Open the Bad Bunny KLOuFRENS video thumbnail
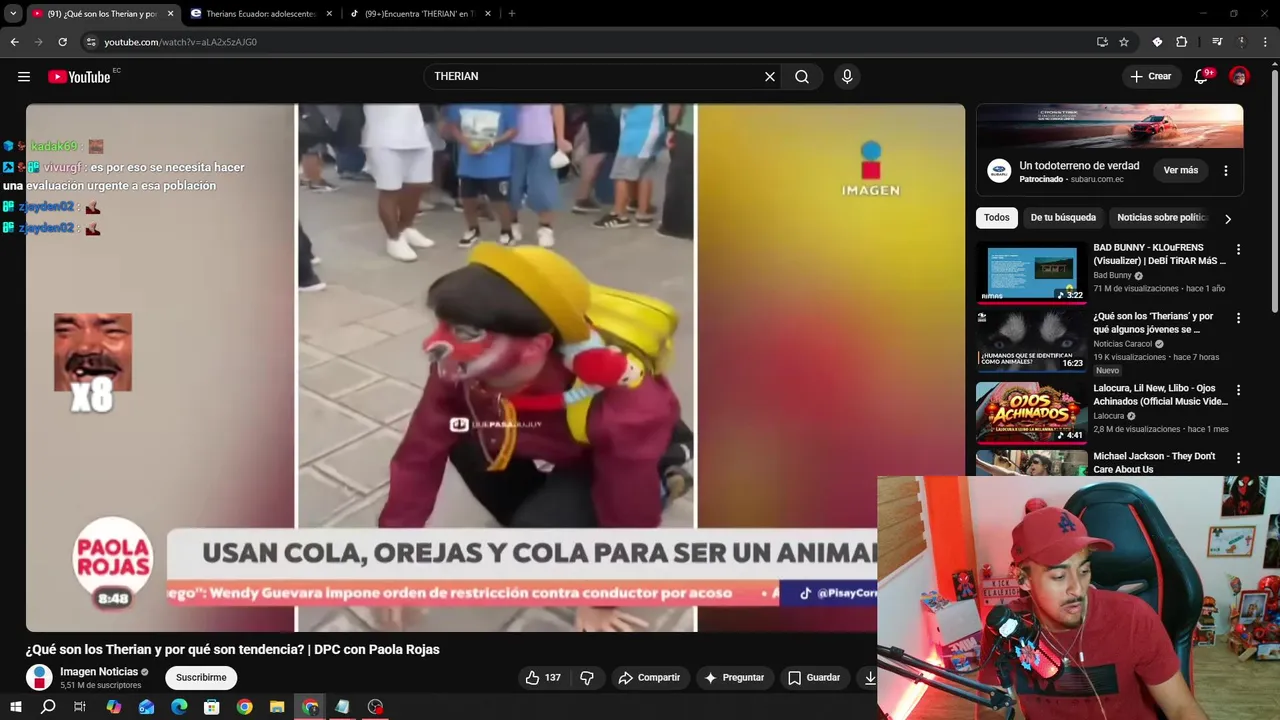The image size is (1280, 720). click(x=1031, y=272)
